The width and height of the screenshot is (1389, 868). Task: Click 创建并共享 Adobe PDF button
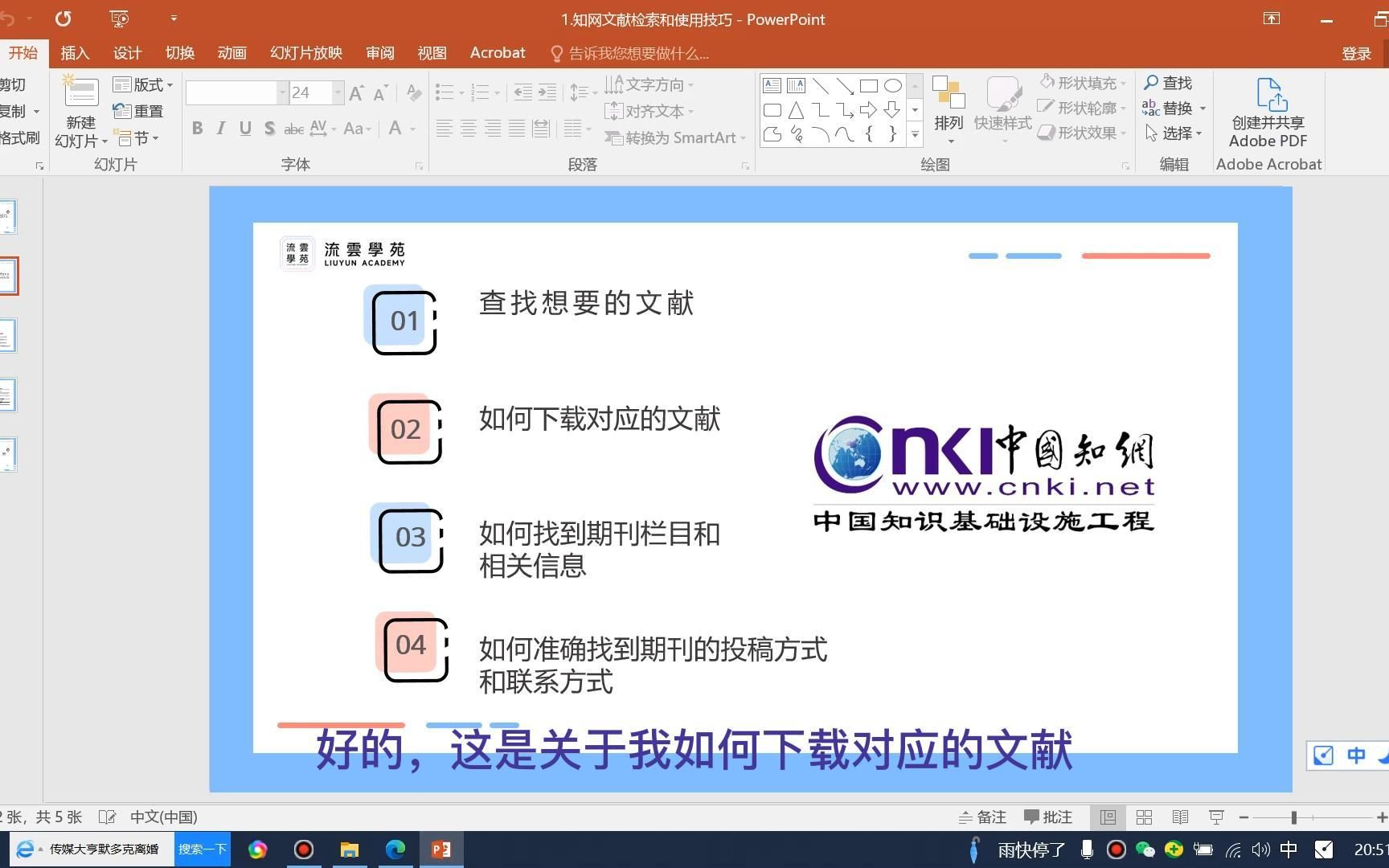click(1268, 113)
